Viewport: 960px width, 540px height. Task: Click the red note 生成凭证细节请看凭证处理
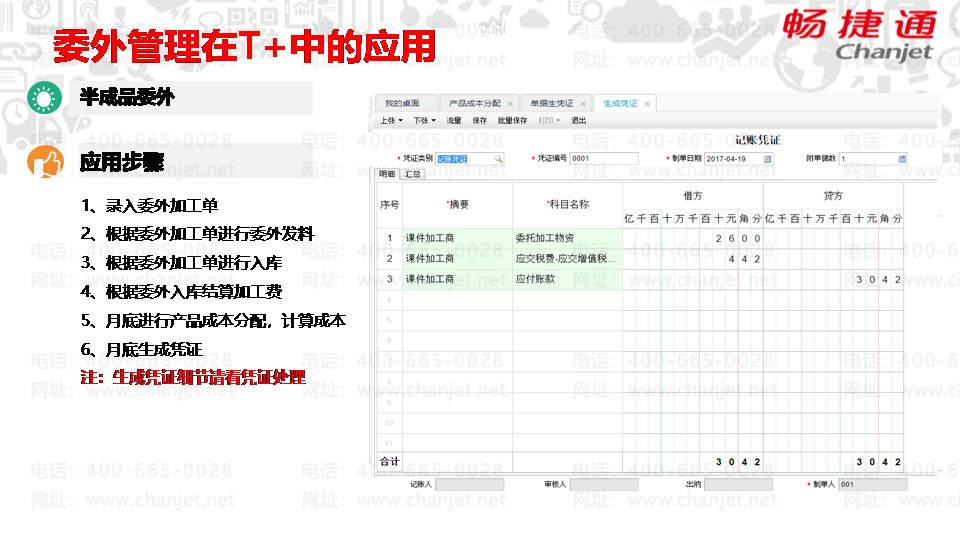click(x=193, y=377)
